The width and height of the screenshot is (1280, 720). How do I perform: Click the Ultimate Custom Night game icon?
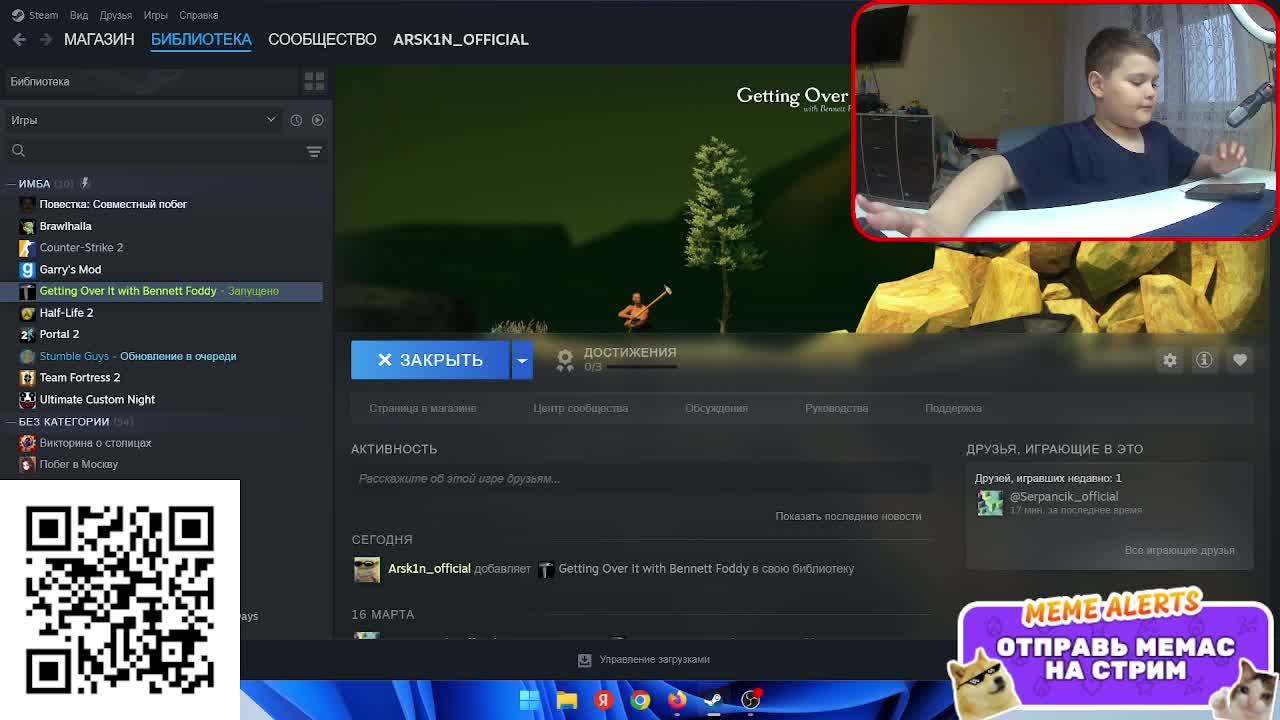coord(27,399)
